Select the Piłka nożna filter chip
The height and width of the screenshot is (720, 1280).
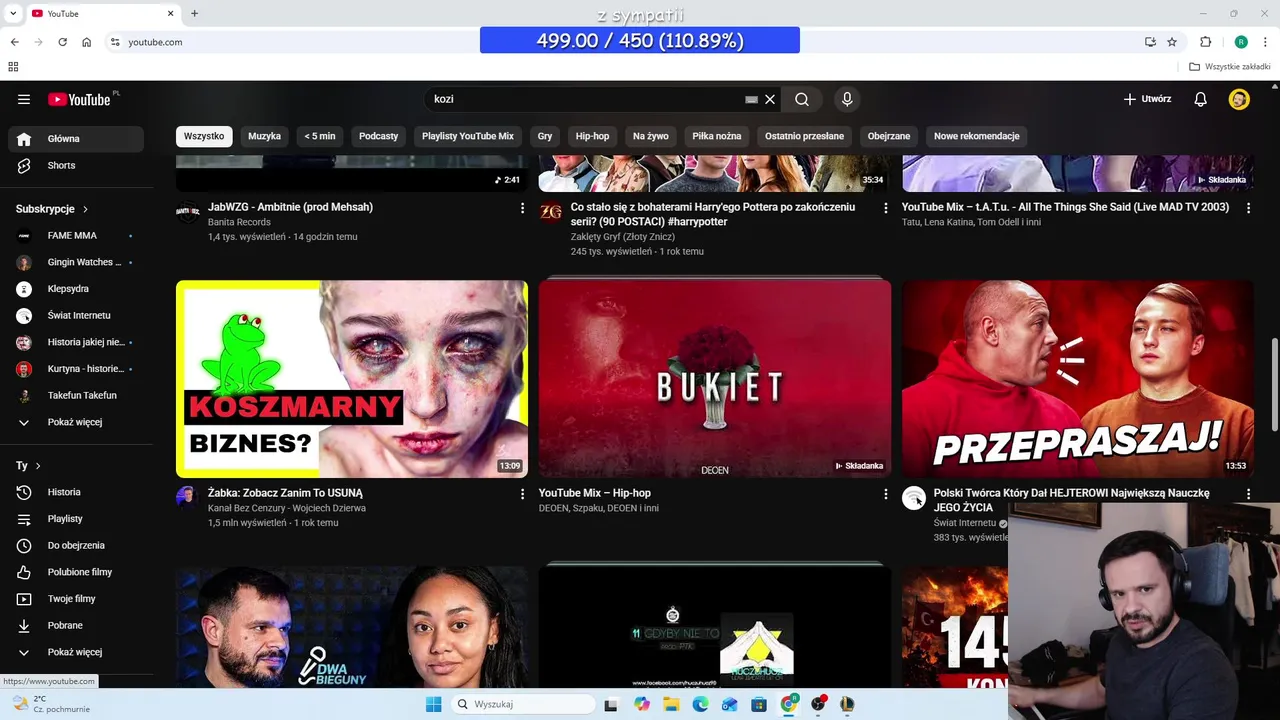pyautogui.click(x=717, y=136)
